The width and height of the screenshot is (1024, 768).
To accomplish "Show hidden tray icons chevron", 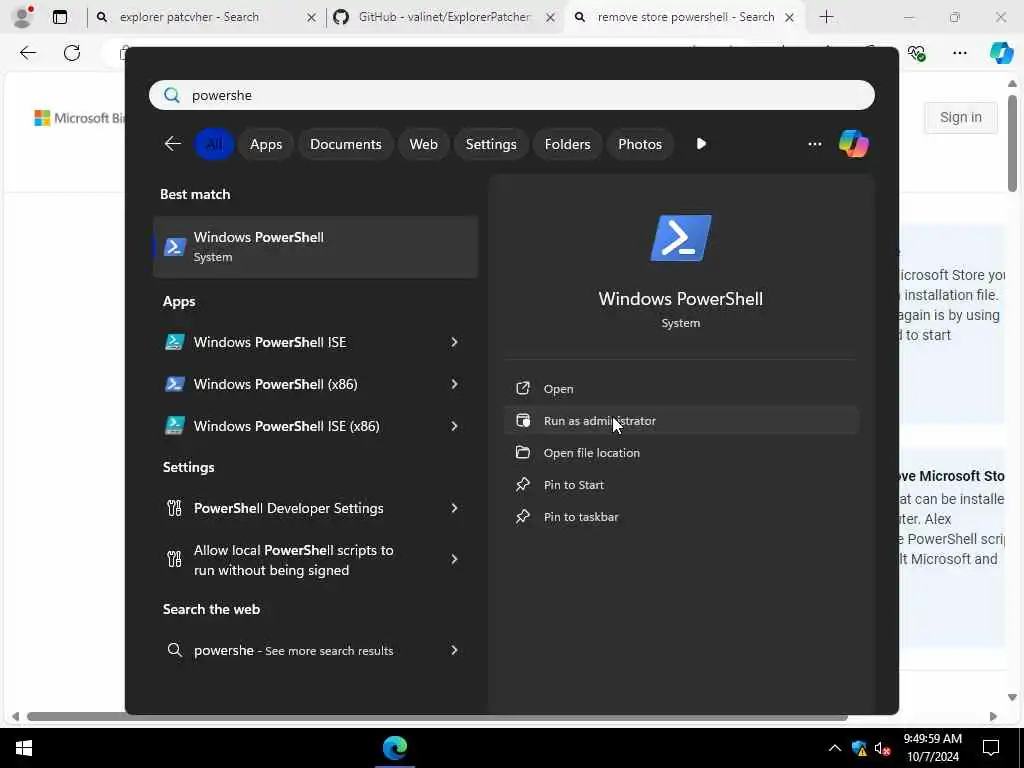I will 835,748.
